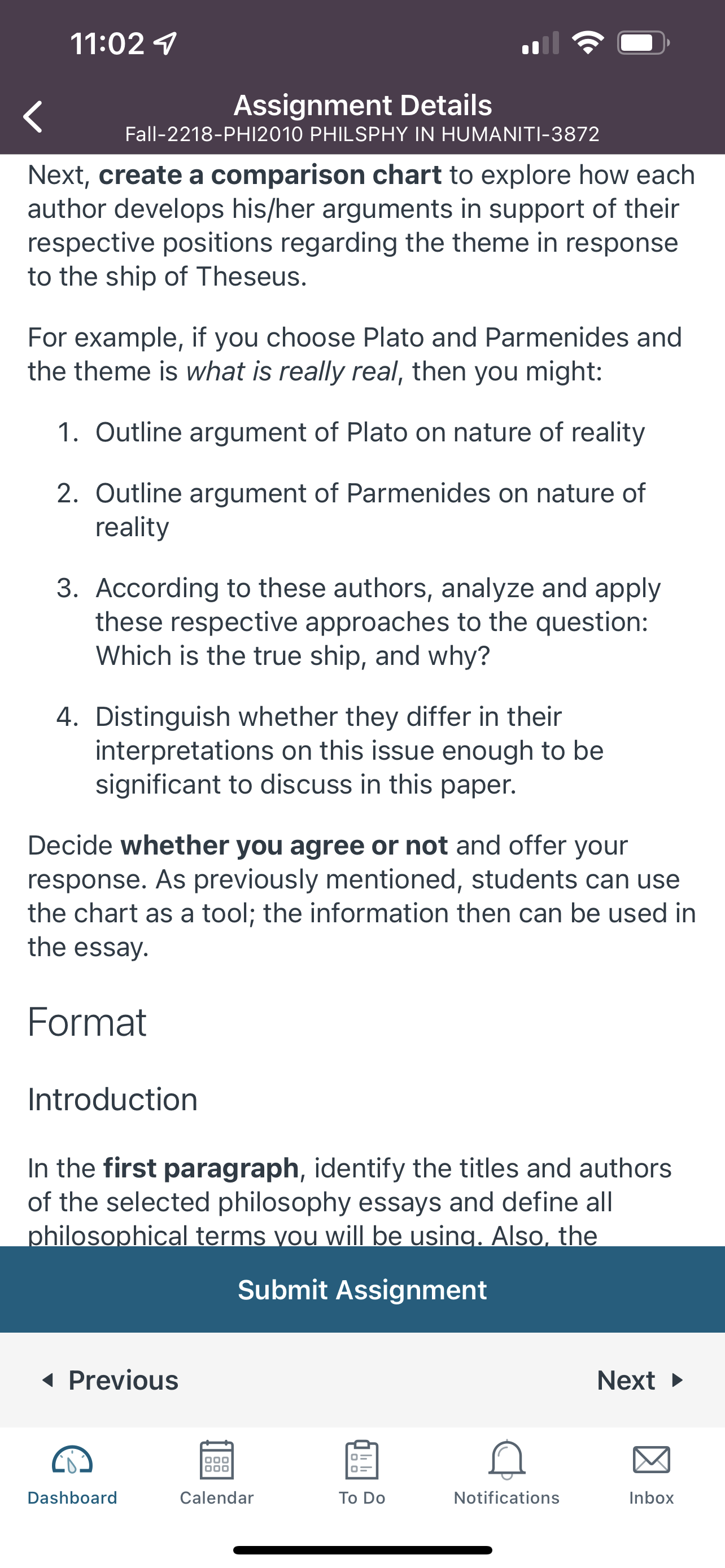
Task: Click the Submit Assignment button
Action: click(x=362, y=1289)
